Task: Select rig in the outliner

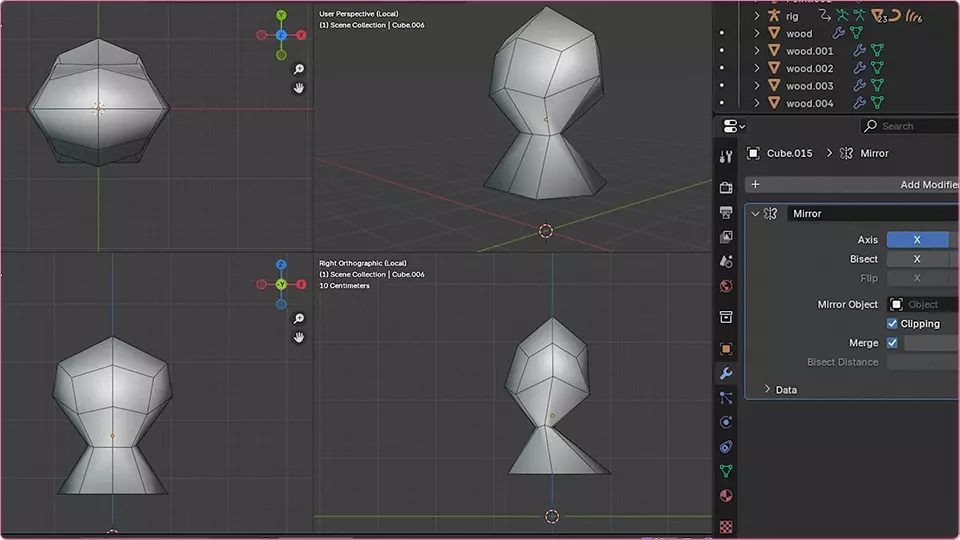Action: (792, 17)
